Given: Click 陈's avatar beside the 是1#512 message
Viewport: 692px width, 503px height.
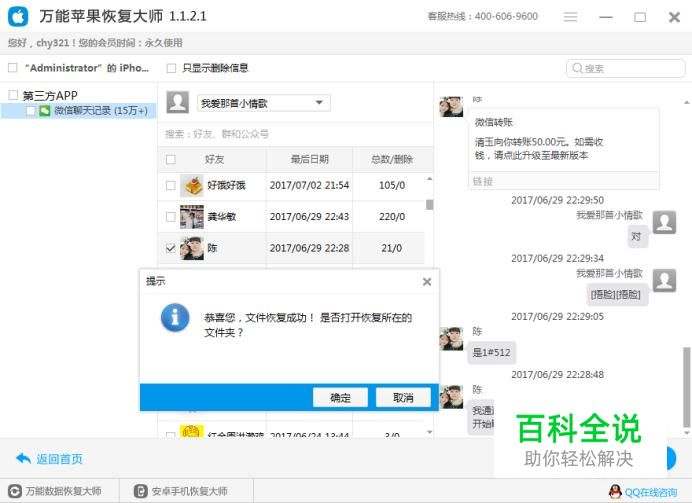Looking at the screenshot, I should 451,339.
